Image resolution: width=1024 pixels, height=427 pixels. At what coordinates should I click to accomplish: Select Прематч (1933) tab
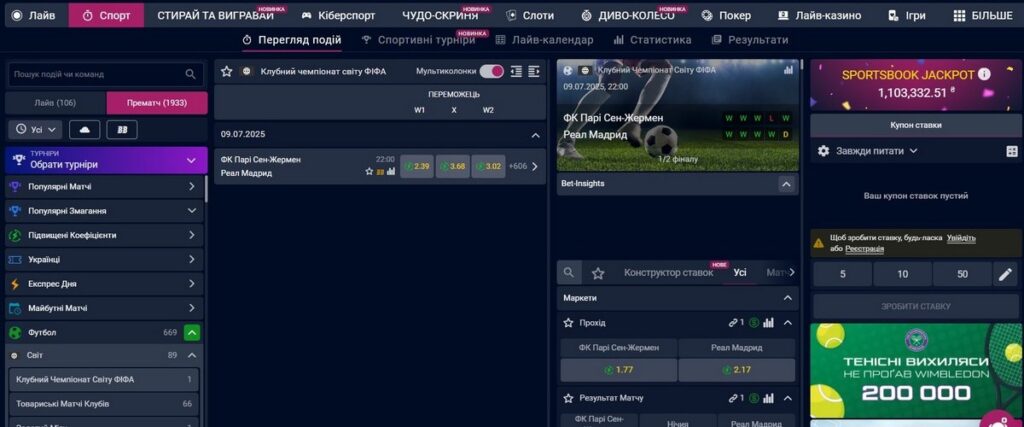point(157,103)
